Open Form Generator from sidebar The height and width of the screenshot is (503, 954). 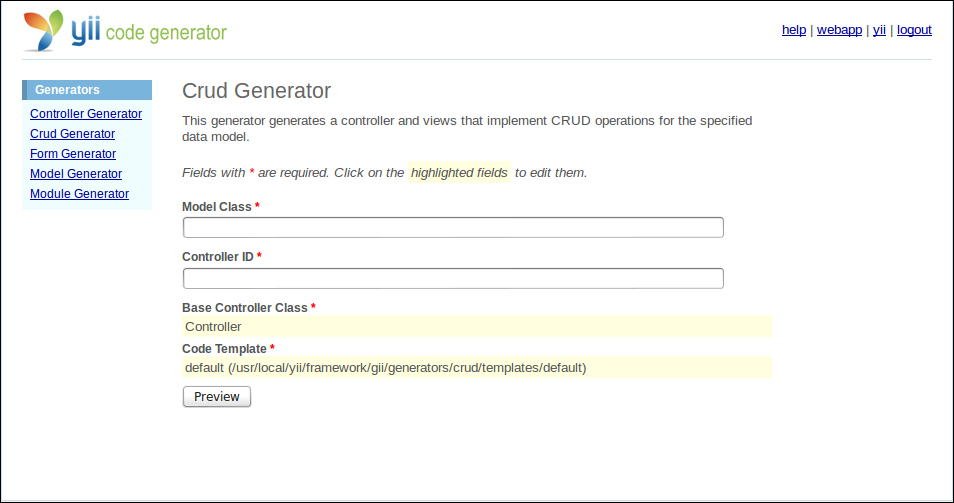click(x=73, y=154)
